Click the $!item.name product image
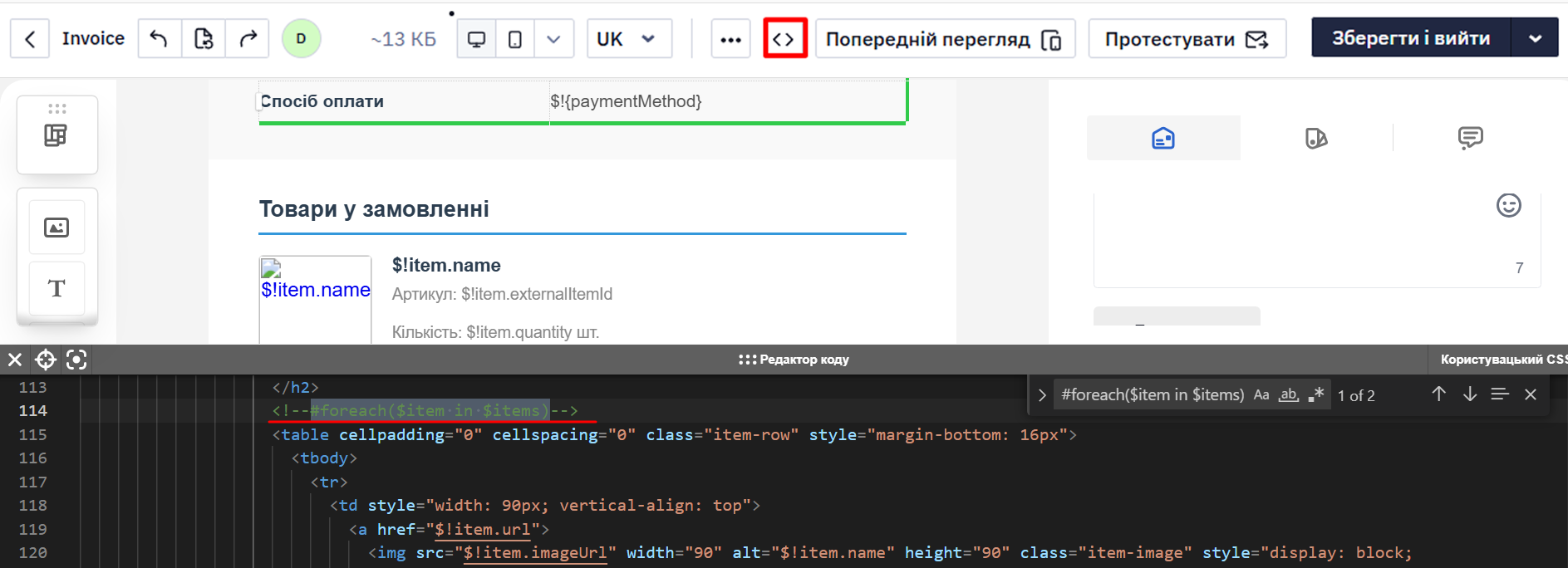This screenshot has width=1568, height=568. 315,299
